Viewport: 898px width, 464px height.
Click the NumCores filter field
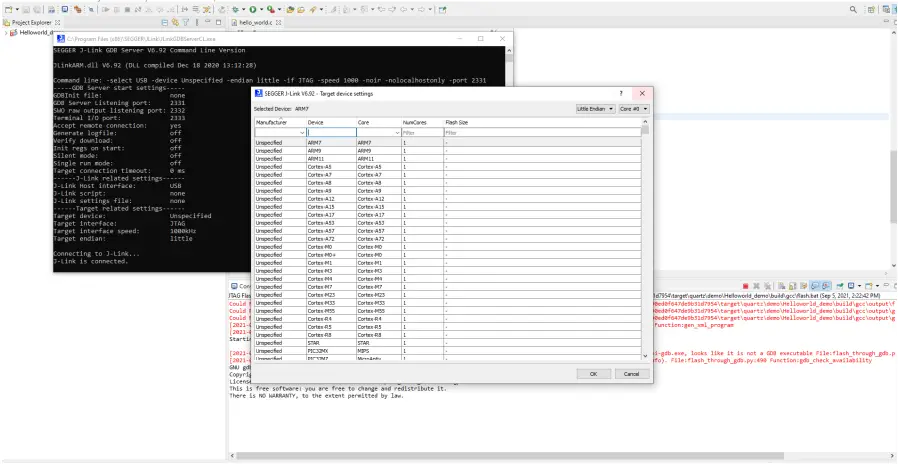point(422,132)
